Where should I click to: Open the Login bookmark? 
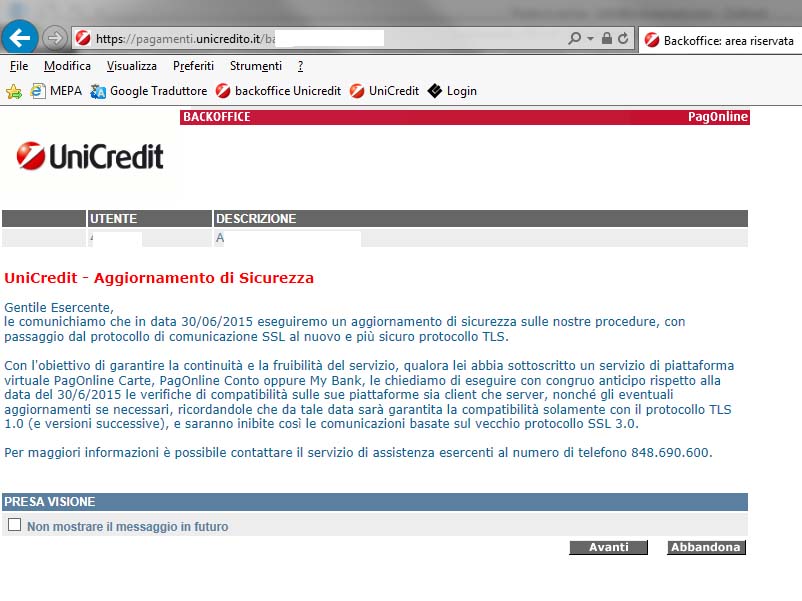click(452, 91)
